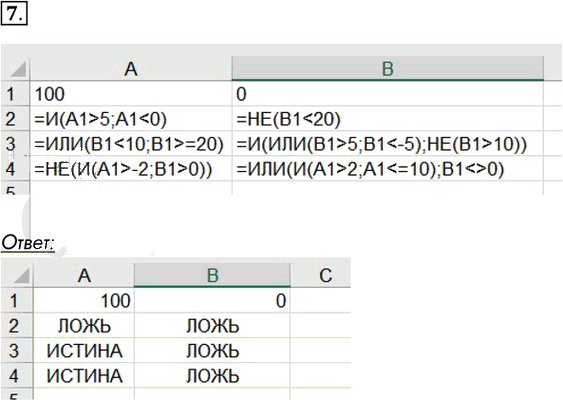Viewport: 563px width, 400px height.
Task: Click the Ответ label
Action: click(28, 243)
